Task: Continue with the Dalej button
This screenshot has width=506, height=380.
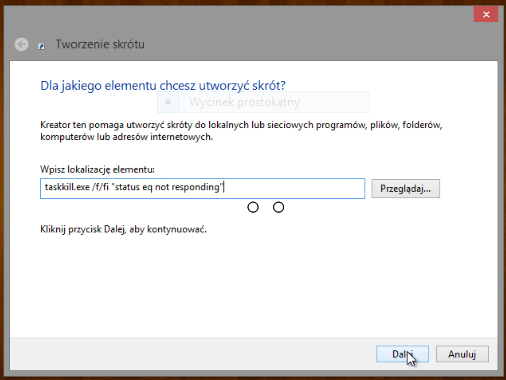Action: (402, 354)
